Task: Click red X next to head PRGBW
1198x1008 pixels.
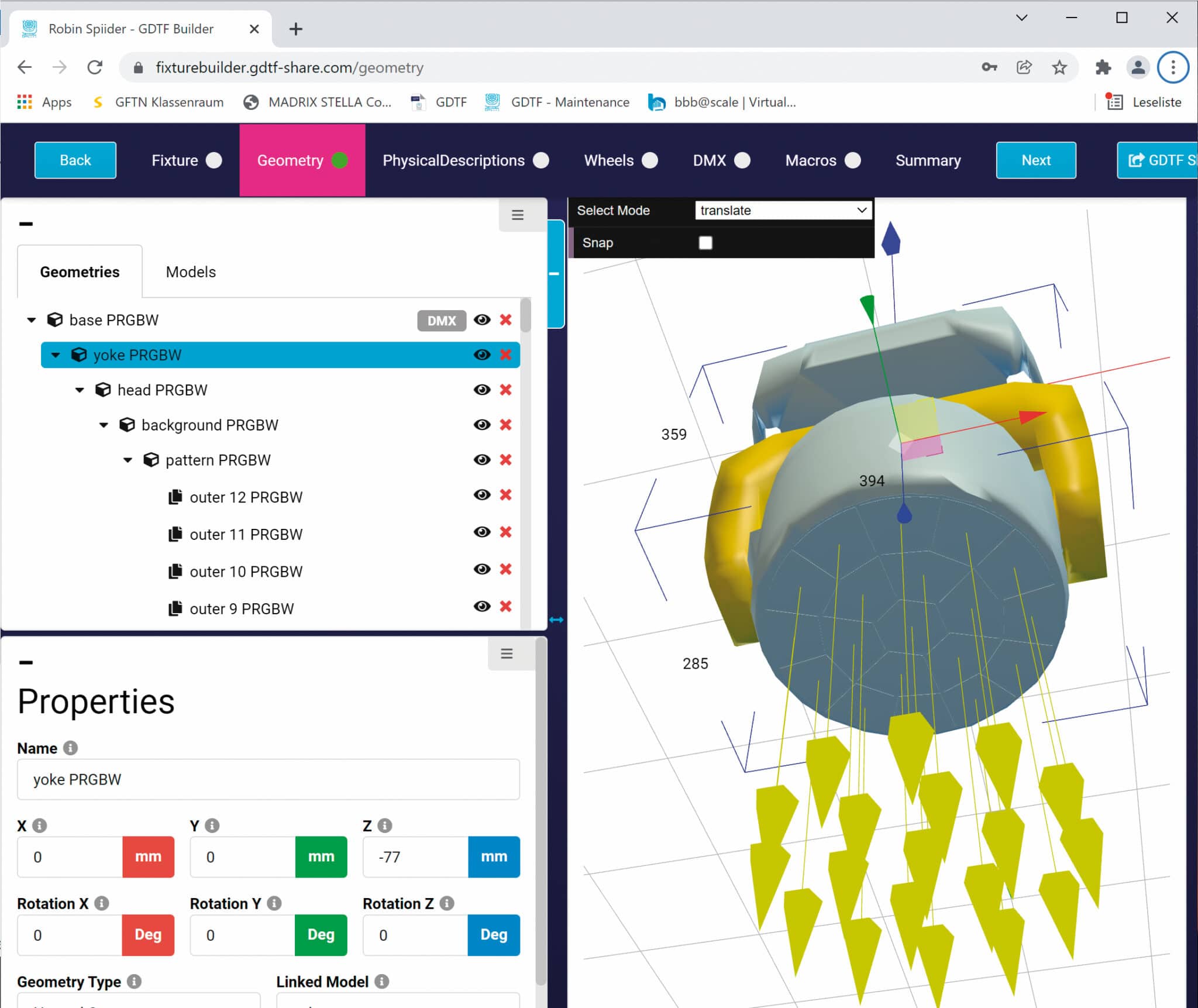Action: [505, 390]
